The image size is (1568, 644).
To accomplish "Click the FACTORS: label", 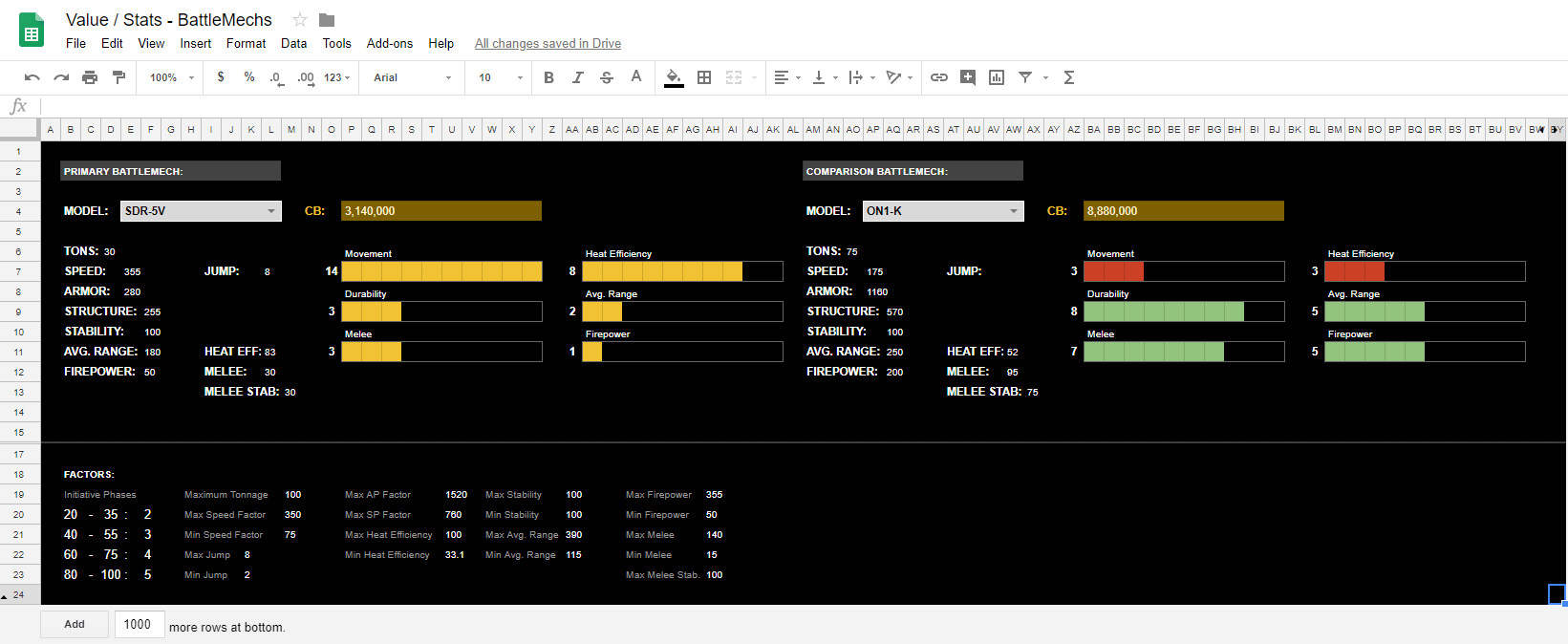I will click(89, 475).
